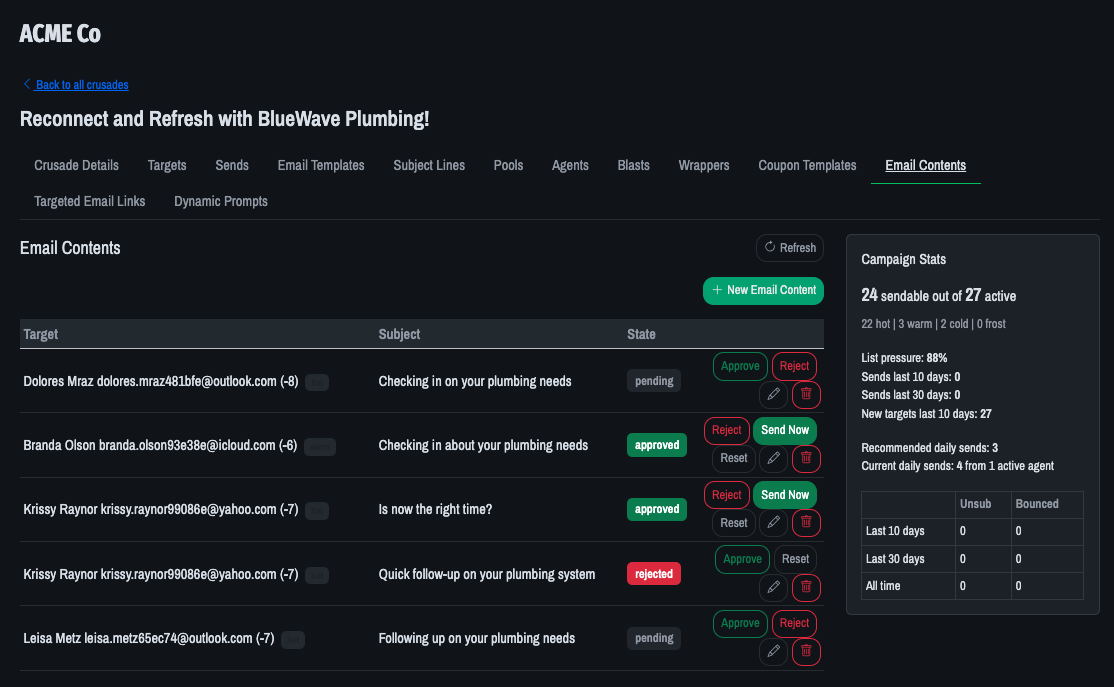Click the pending badge for Dolores Mraz

point(654,381)
